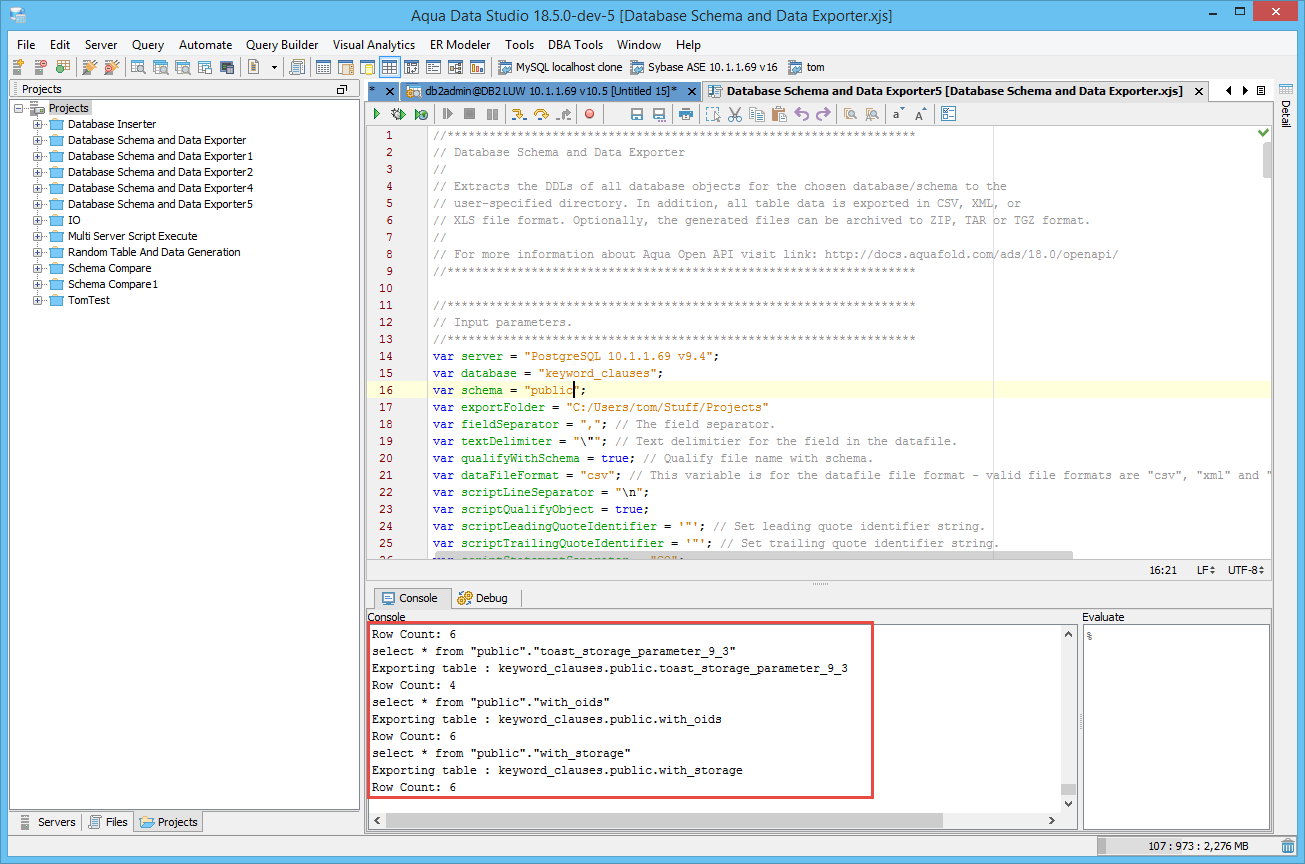
Task: Open the tom server shortcut
Action: (x=806, y=67)
